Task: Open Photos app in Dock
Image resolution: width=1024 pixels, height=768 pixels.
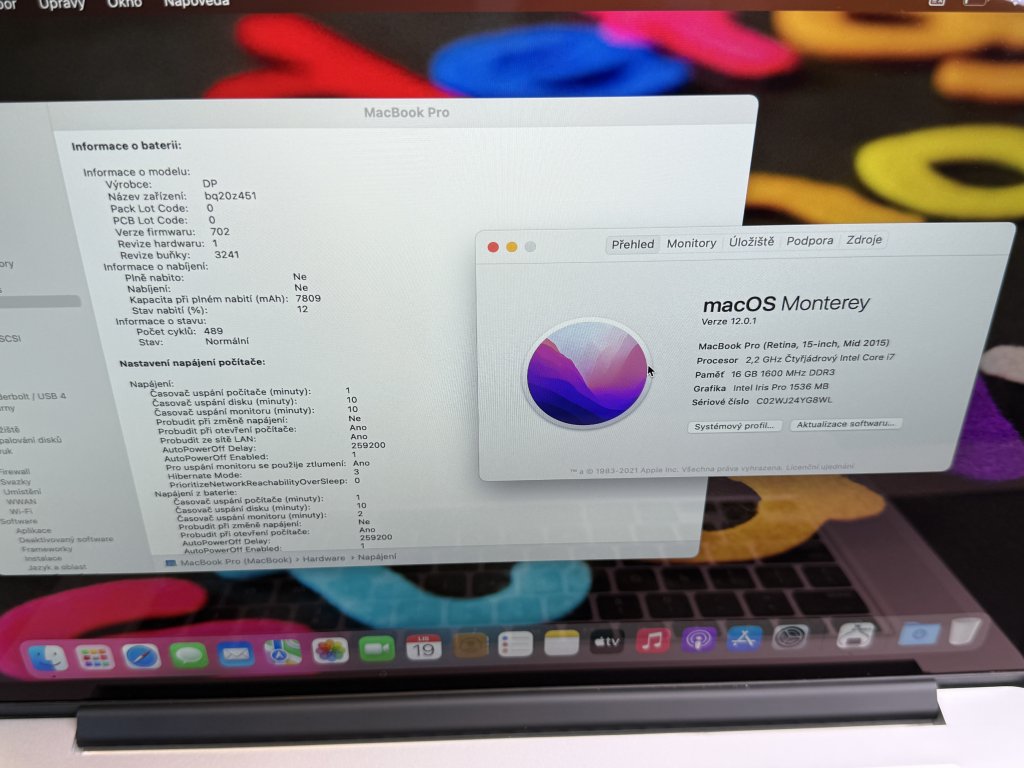Action: [x=330, y=650]
